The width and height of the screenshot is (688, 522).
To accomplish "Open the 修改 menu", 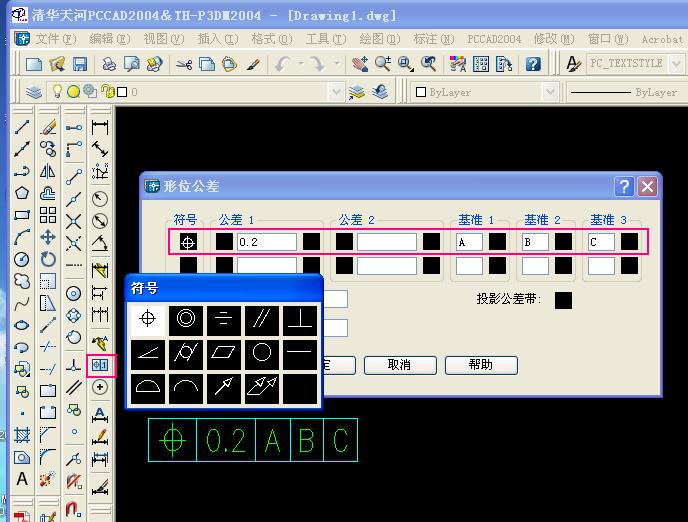I will [554, 39].
